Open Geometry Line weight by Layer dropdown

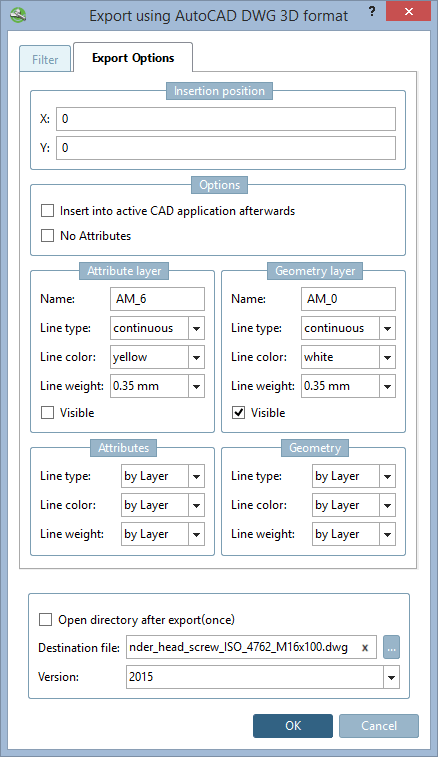(x=354, y=534)
